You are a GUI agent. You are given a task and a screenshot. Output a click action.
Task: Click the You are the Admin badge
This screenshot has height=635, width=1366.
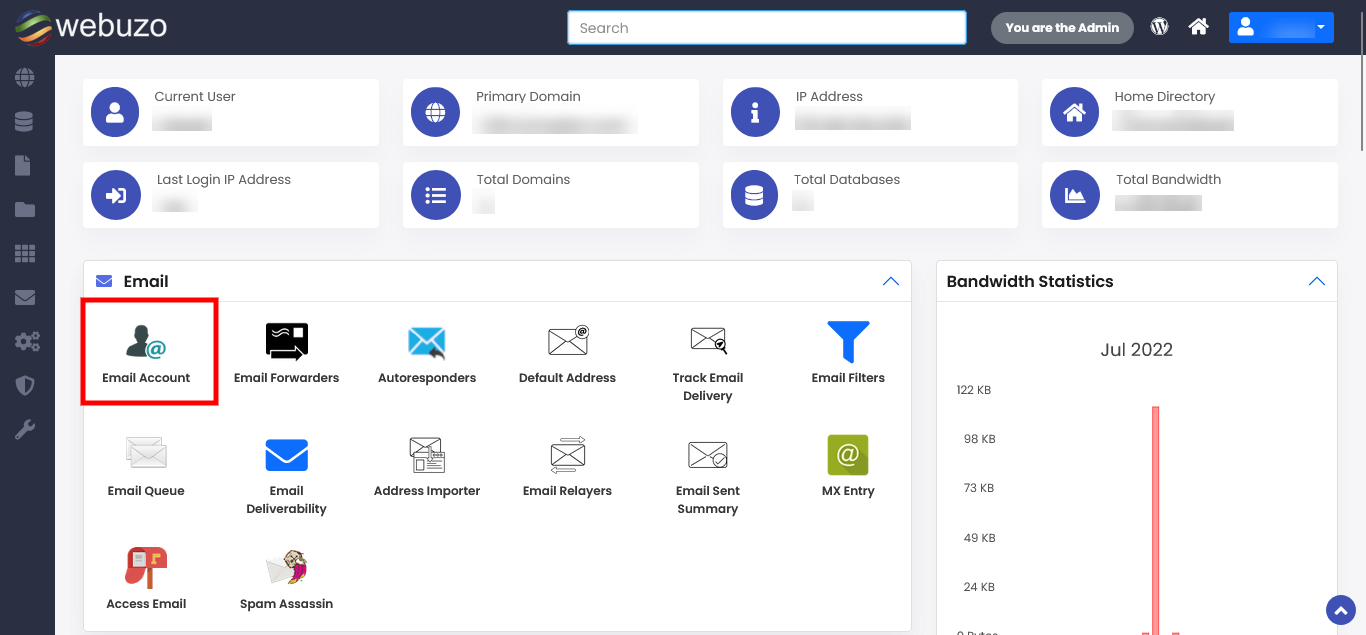tap(1062, 27)
